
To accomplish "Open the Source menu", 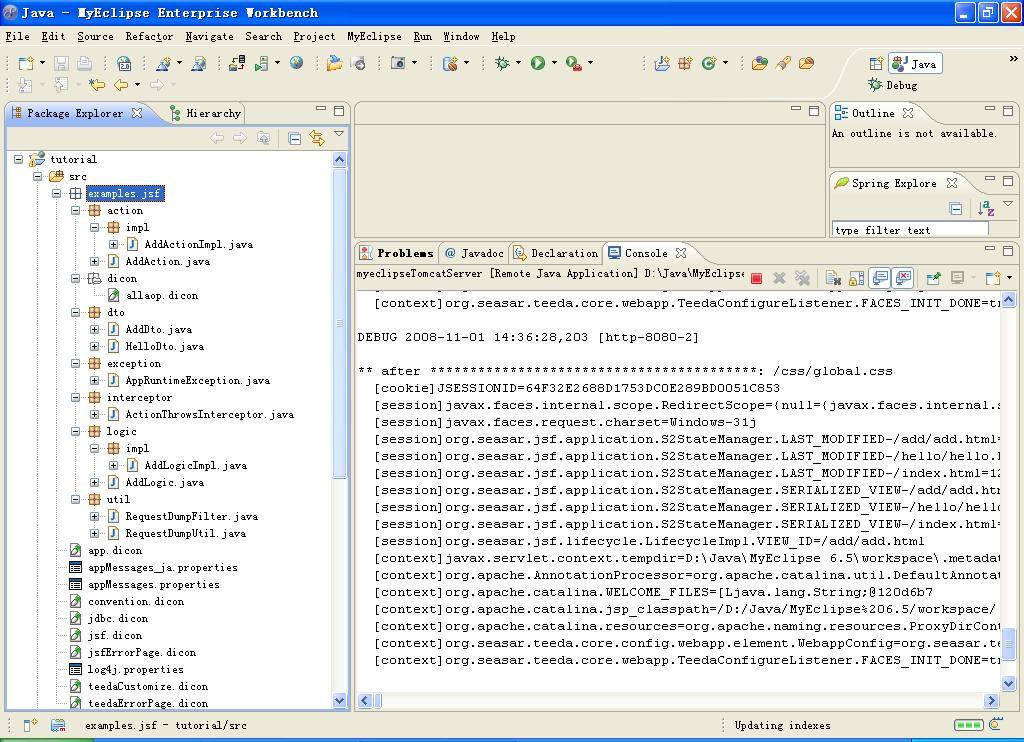I will pos(95,37).
